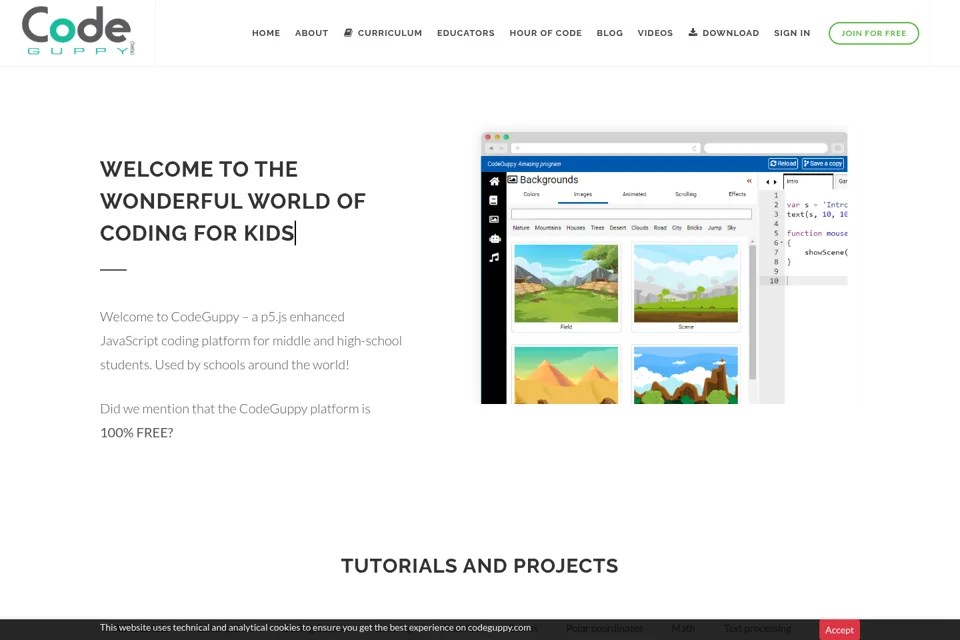Select the Images backgrounds tab

[583, 195]
